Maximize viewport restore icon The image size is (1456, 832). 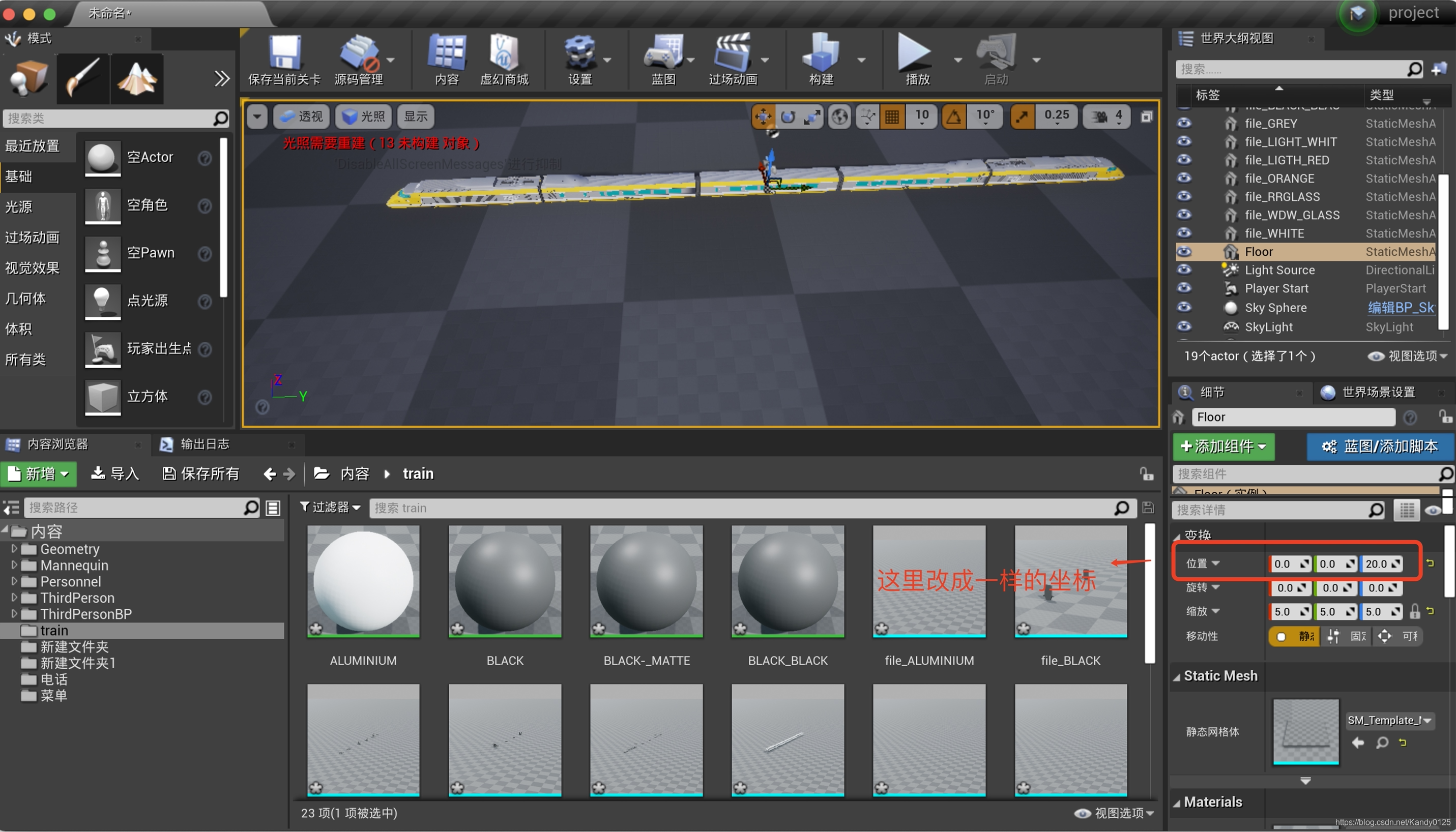(1146, 116)
